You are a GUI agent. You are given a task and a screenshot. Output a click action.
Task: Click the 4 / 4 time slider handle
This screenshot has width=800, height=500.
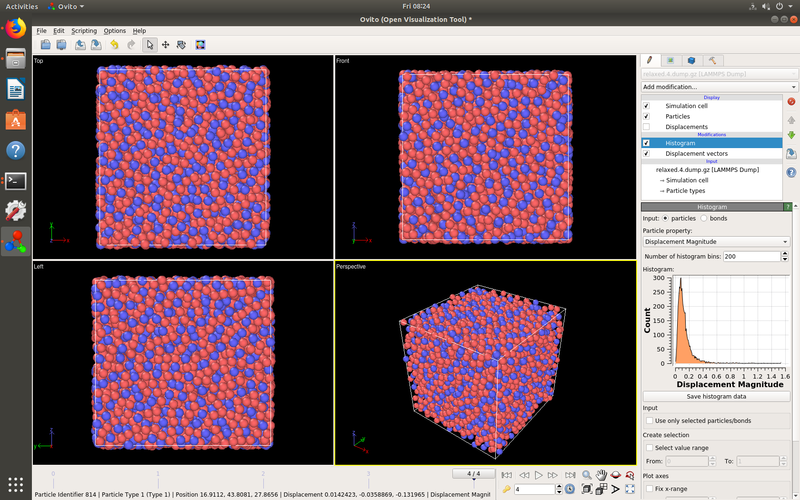coord(473,473)
